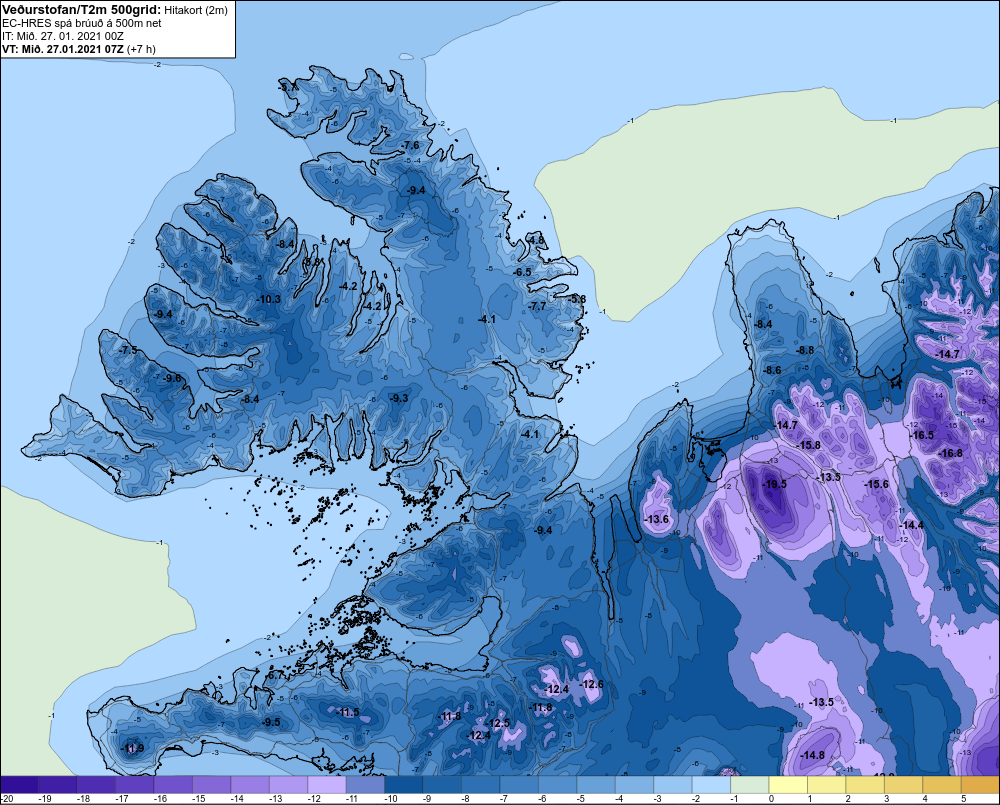
Task: Pick legend swatch between -14 and -13
Action: 250,785
